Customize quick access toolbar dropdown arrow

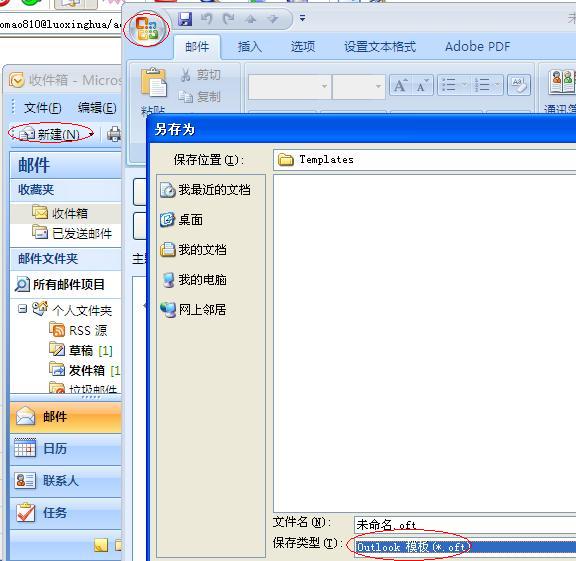pos(302,18)
